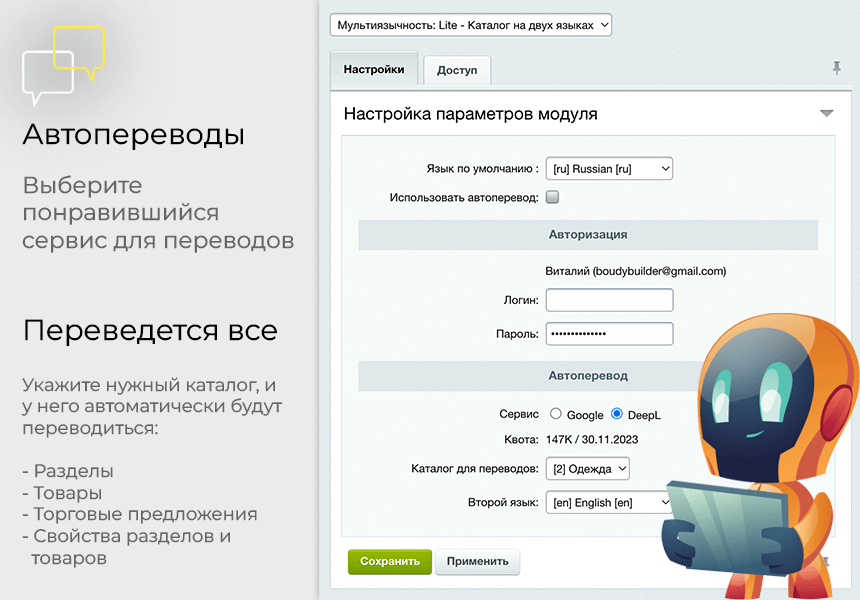Click the Применить button
The width and height of the screenshot is (860, 600).
tap(478, 562)
